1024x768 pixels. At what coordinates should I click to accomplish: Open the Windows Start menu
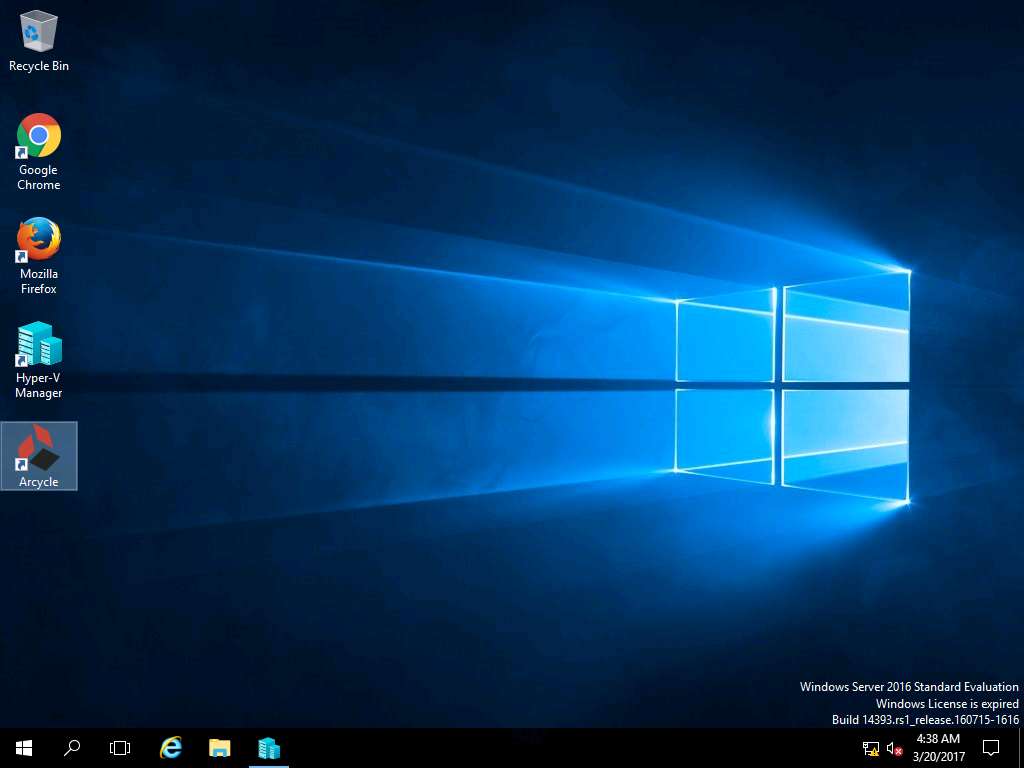24,748
